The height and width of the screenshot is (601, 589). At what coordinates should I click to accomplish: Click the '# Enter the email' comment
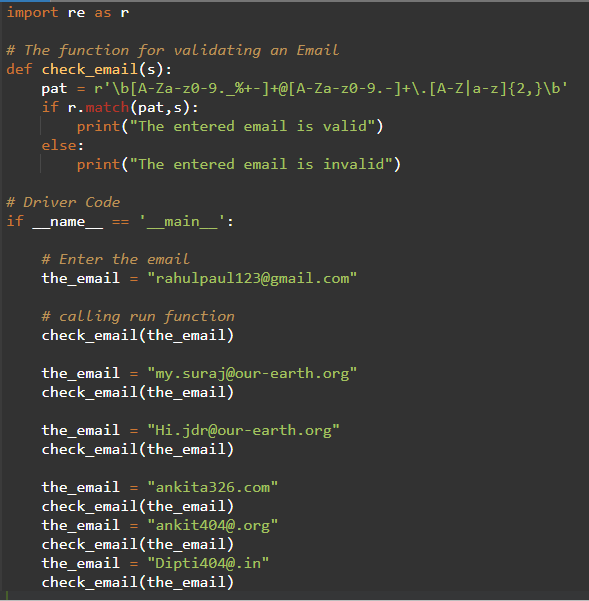(116, 259)
